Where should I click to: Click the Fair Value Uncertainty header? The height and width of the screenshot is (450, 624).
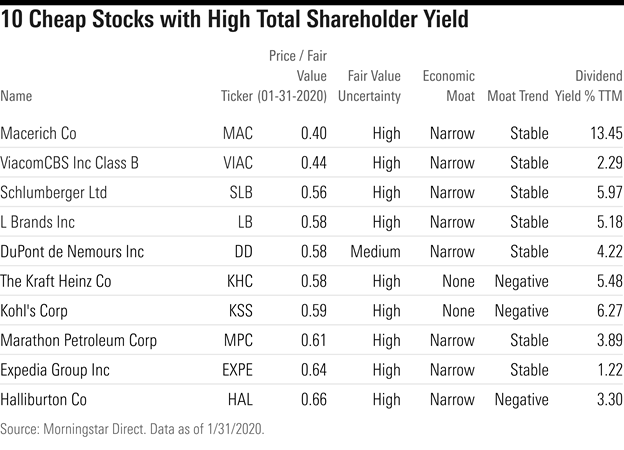point(373,86)
